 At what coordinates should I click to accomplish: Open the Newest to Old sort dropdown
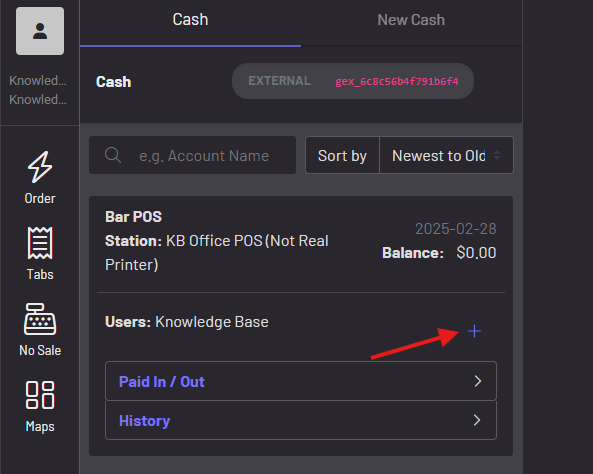[446, 155]
